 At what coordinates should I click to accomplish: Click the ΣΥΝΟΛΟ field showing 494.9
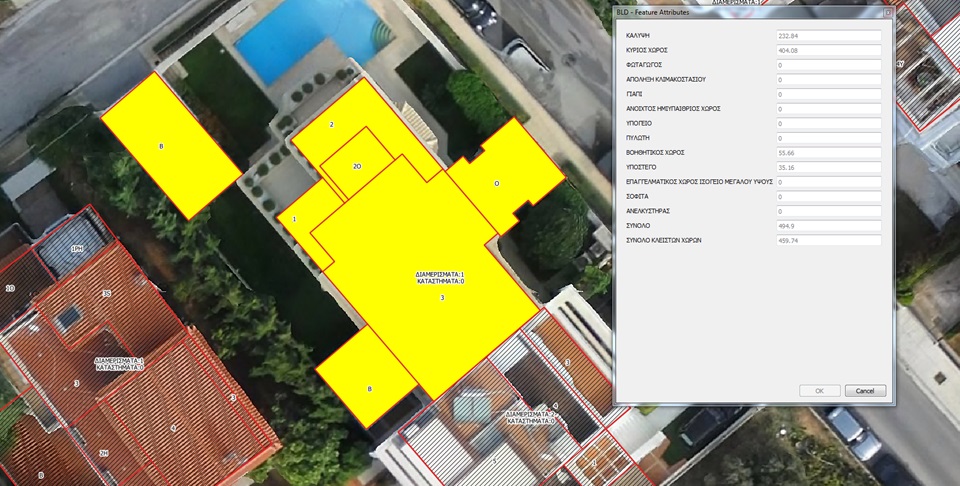click(828, 226)
